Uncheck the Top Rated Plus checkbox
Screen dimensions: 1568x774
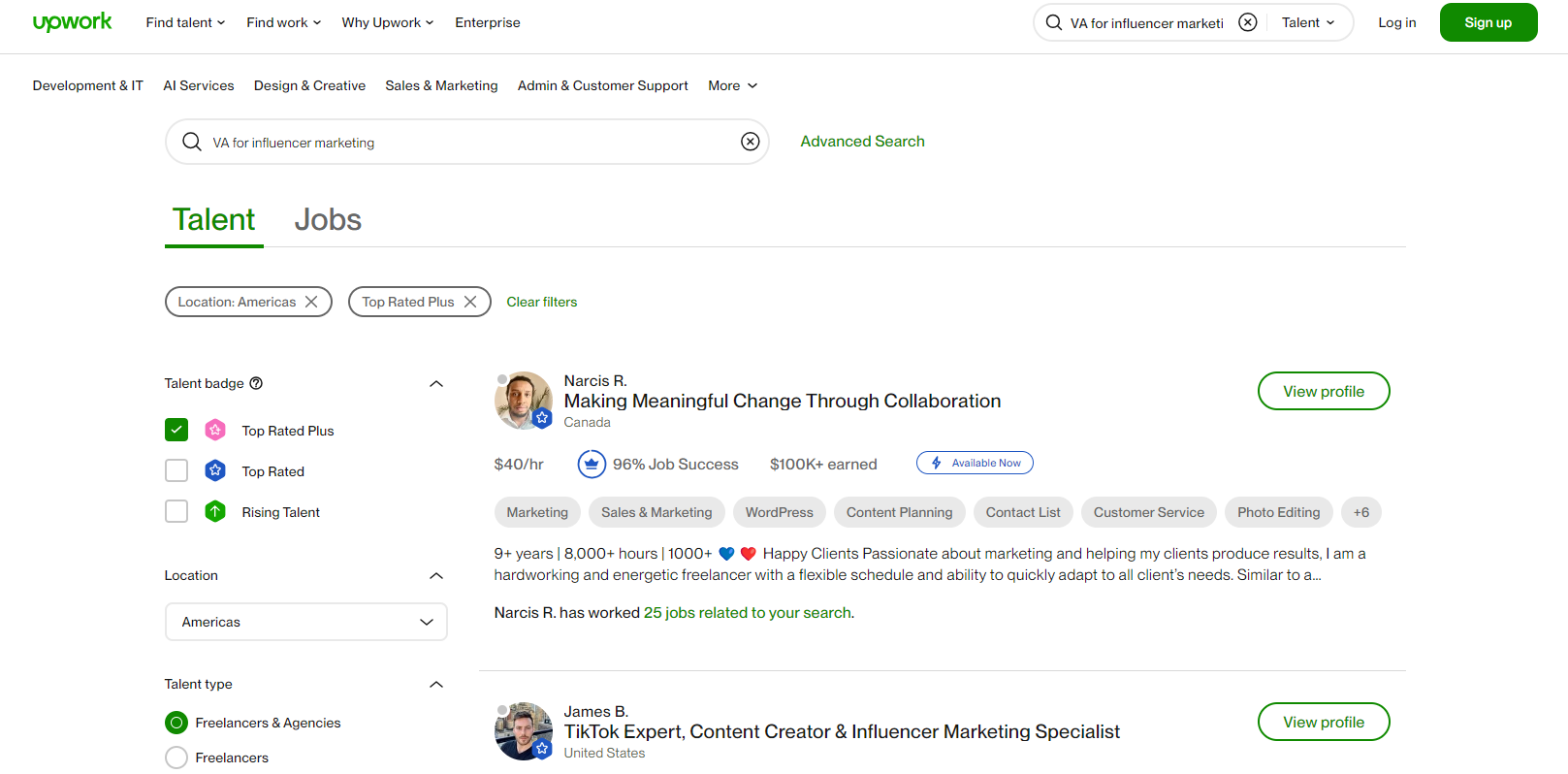pyautogui.click(x=176, y=430)
